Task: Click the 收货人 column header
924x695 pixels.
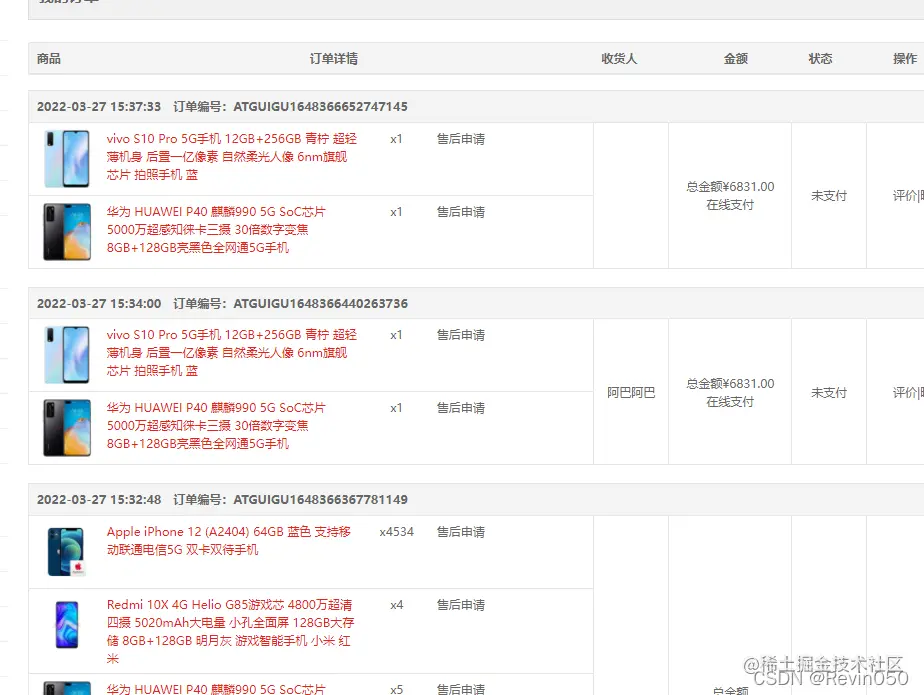Action: coord(619,58)
